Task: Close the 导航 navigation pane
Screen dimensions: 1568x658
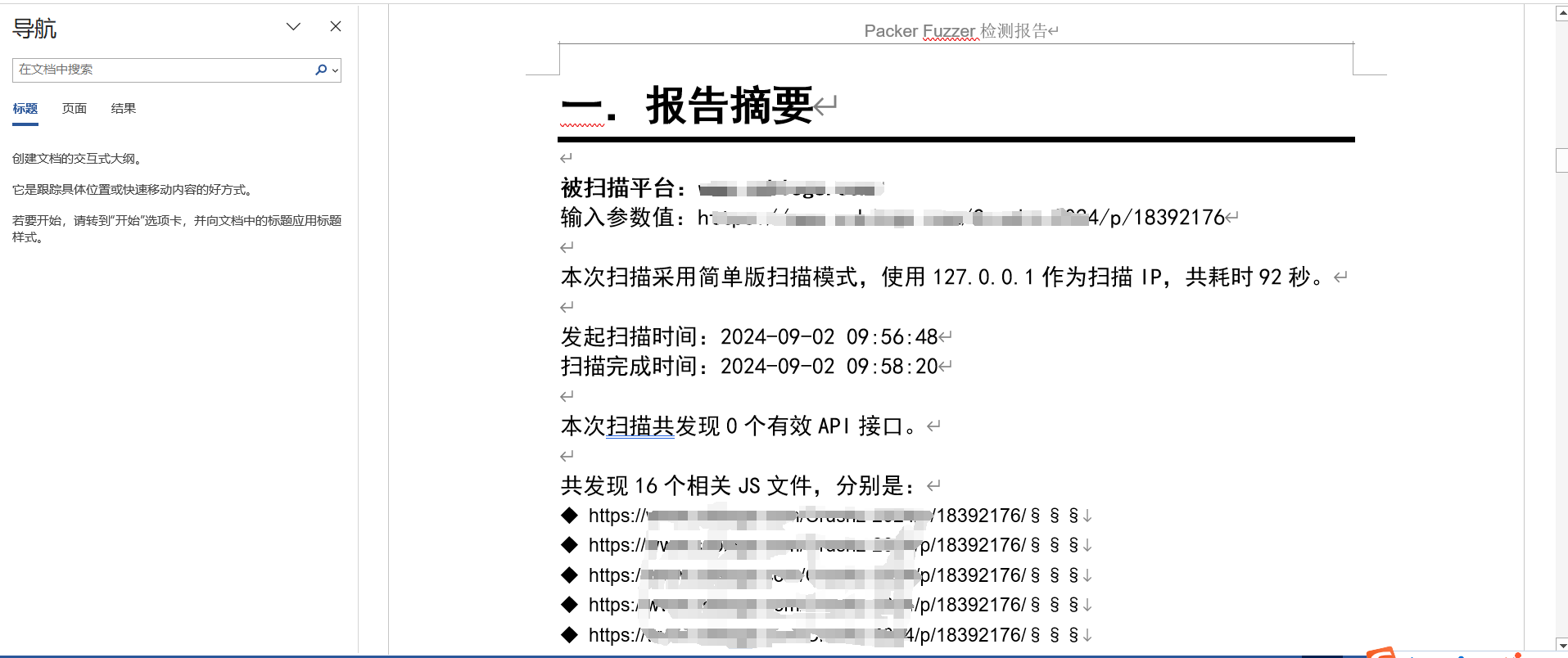Action: click(336, 26)
